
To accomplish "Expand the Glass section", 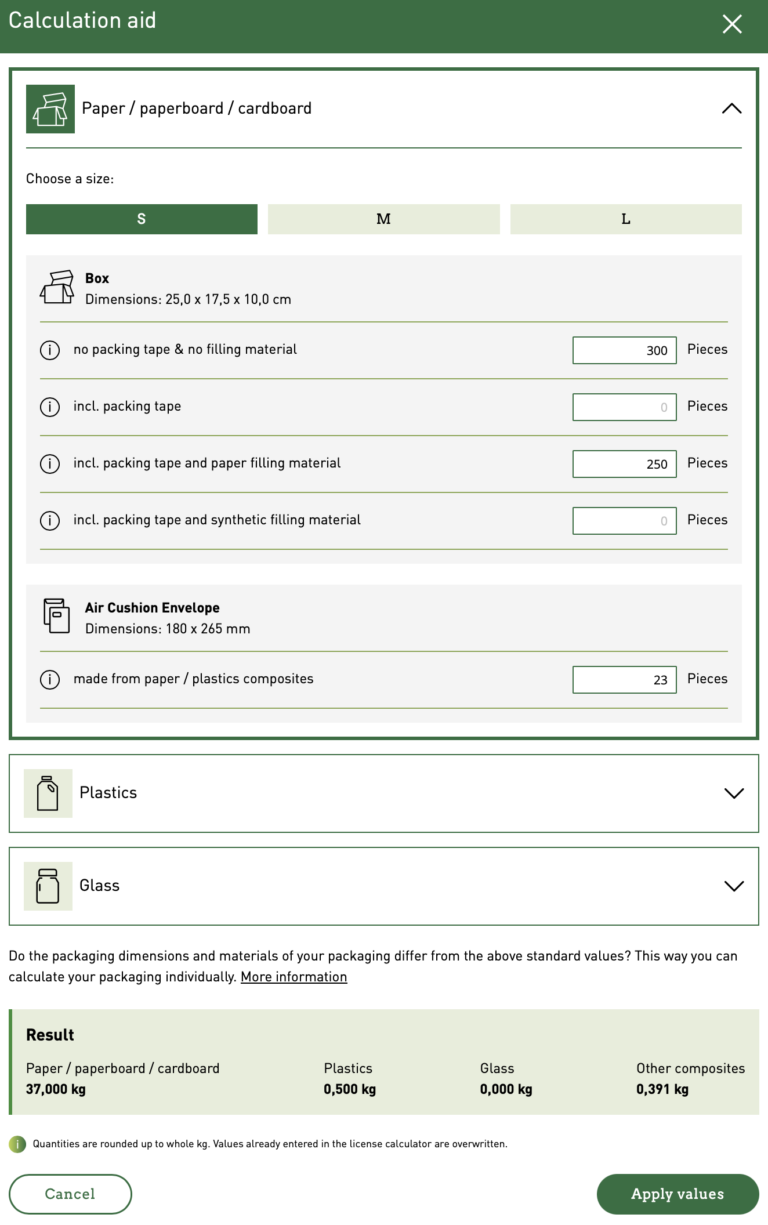I will tap(733, 886).
